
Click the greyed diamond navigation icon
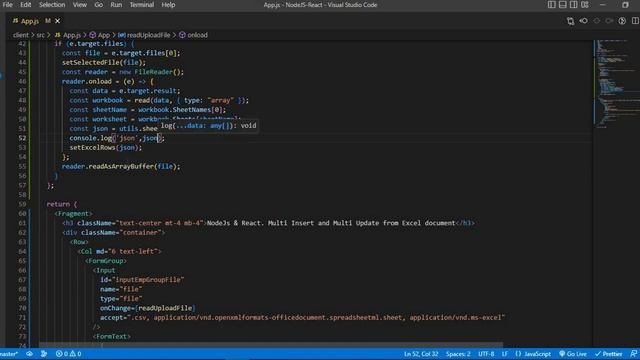(x=597, y=21)
